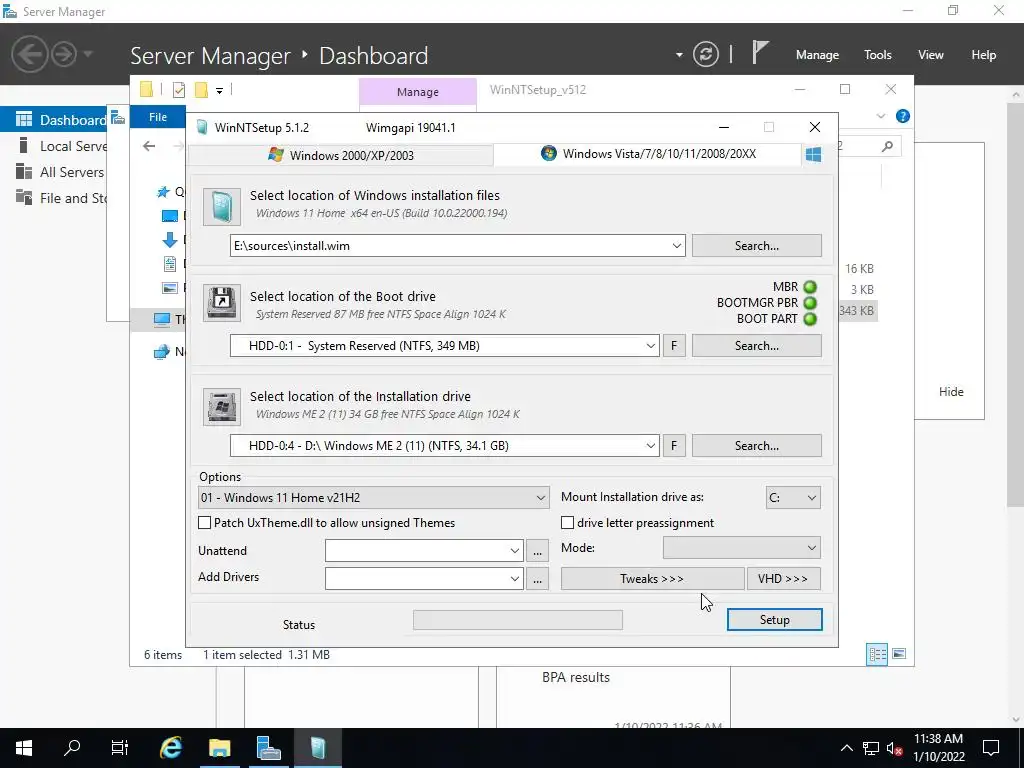This screenshot has width=1024, height=768.
Task: Open Task View on the taskbar
Action: (120, 748)
